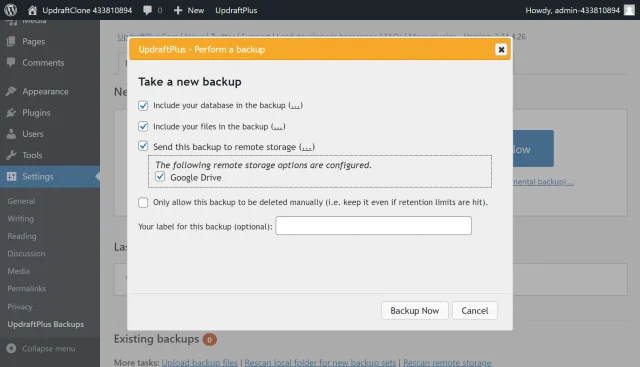
Task: Click the Backup Now button
Action: pos(415,311)
